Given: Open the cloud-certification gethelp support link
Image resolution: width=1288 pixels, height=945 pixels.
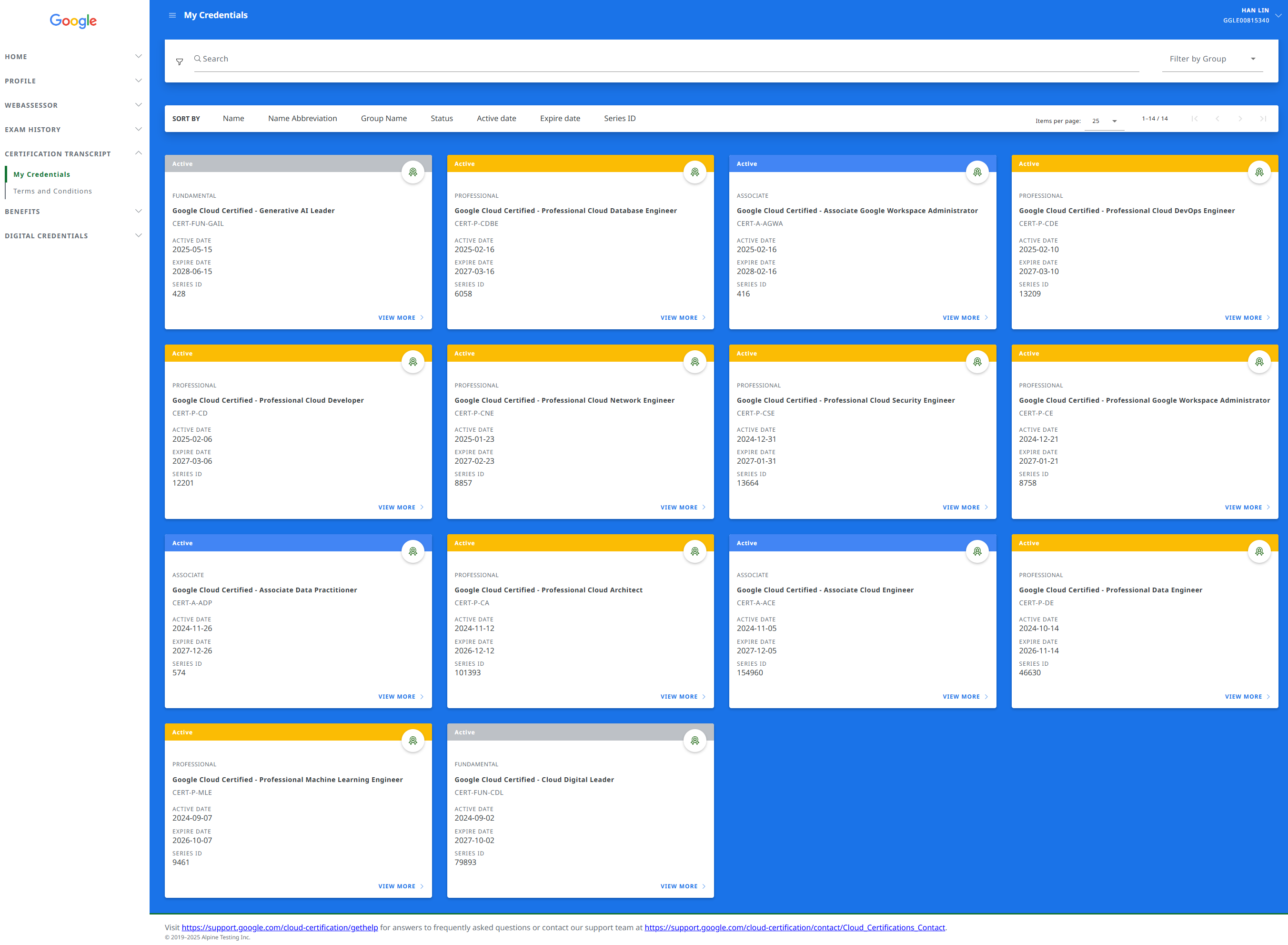Looking at the screenshot, I should [x=280, y=927].
